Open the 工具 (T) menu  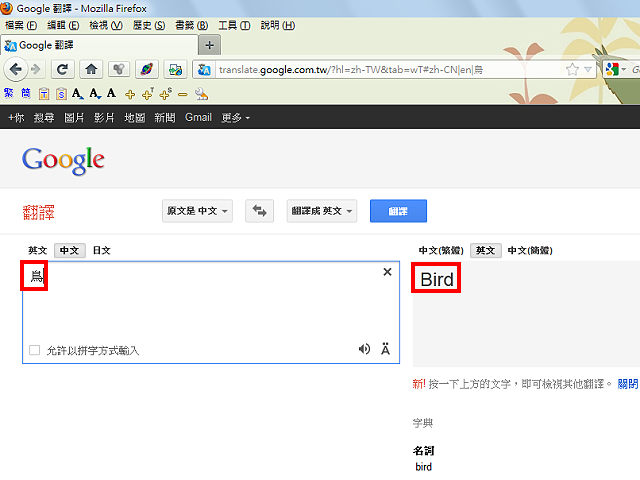coord(234,25)
